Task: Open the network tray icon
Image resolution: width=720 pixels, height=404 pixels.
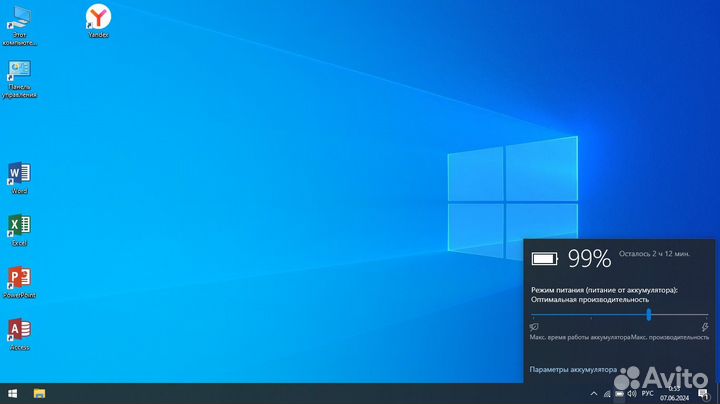Action: point(607,394)
